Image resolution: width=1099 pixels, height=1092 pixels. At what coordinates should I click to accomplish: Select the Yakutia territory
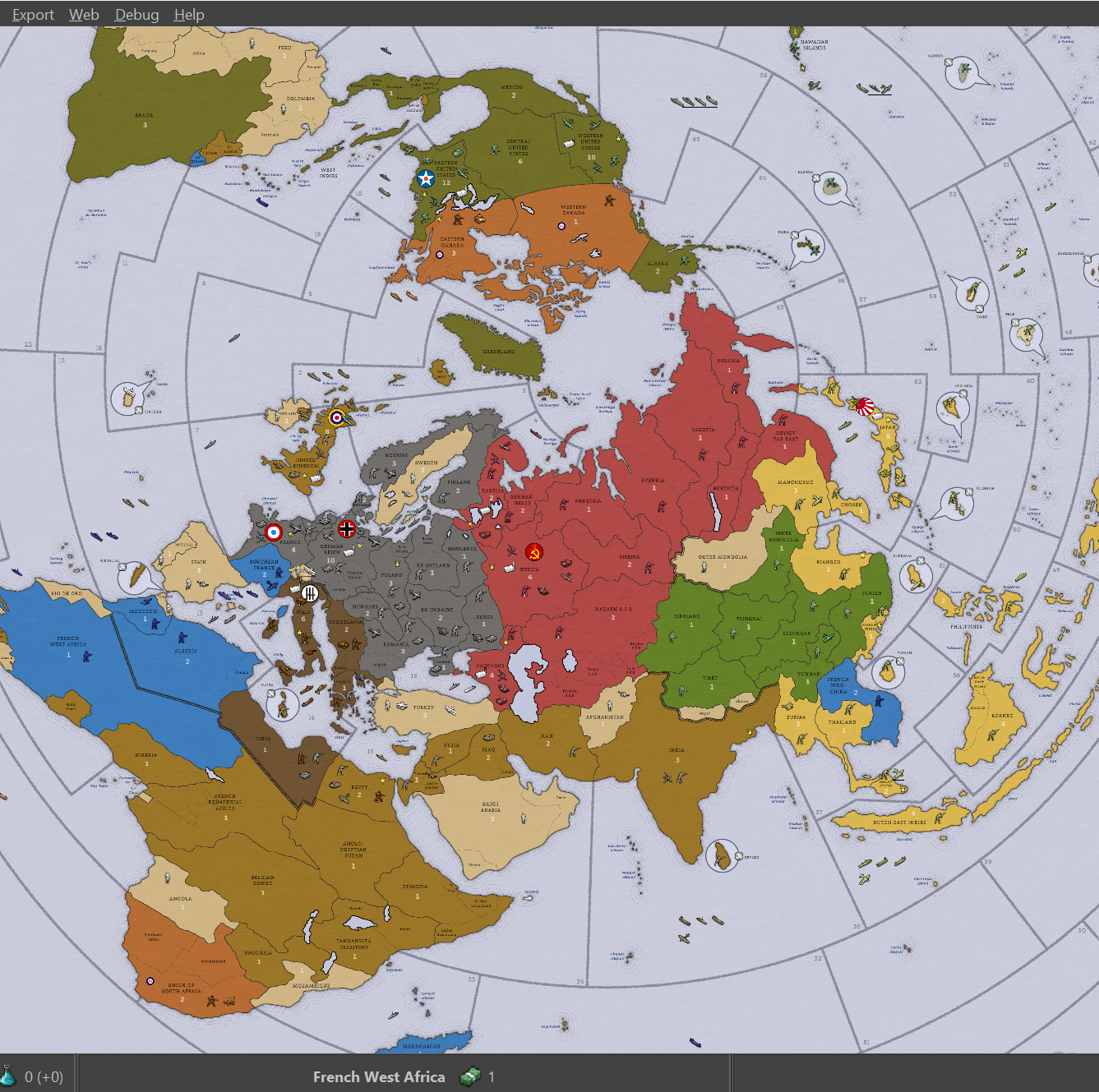703,430
